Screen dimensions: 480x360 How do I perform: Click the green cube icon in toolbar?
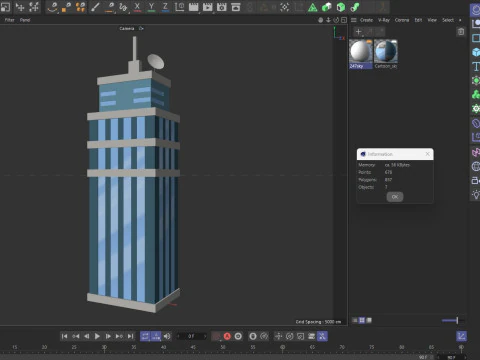click(x=341, y=7)
